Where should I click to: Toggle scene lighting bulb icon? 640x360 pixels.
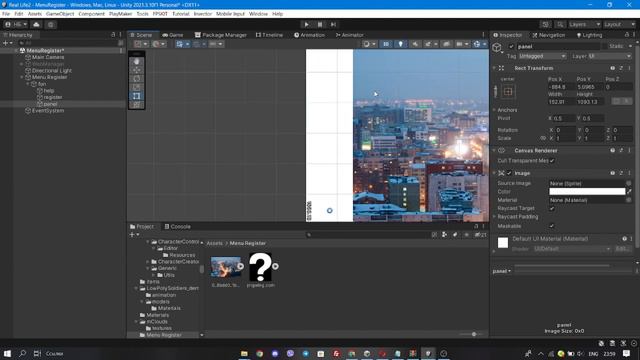[400, 44]
